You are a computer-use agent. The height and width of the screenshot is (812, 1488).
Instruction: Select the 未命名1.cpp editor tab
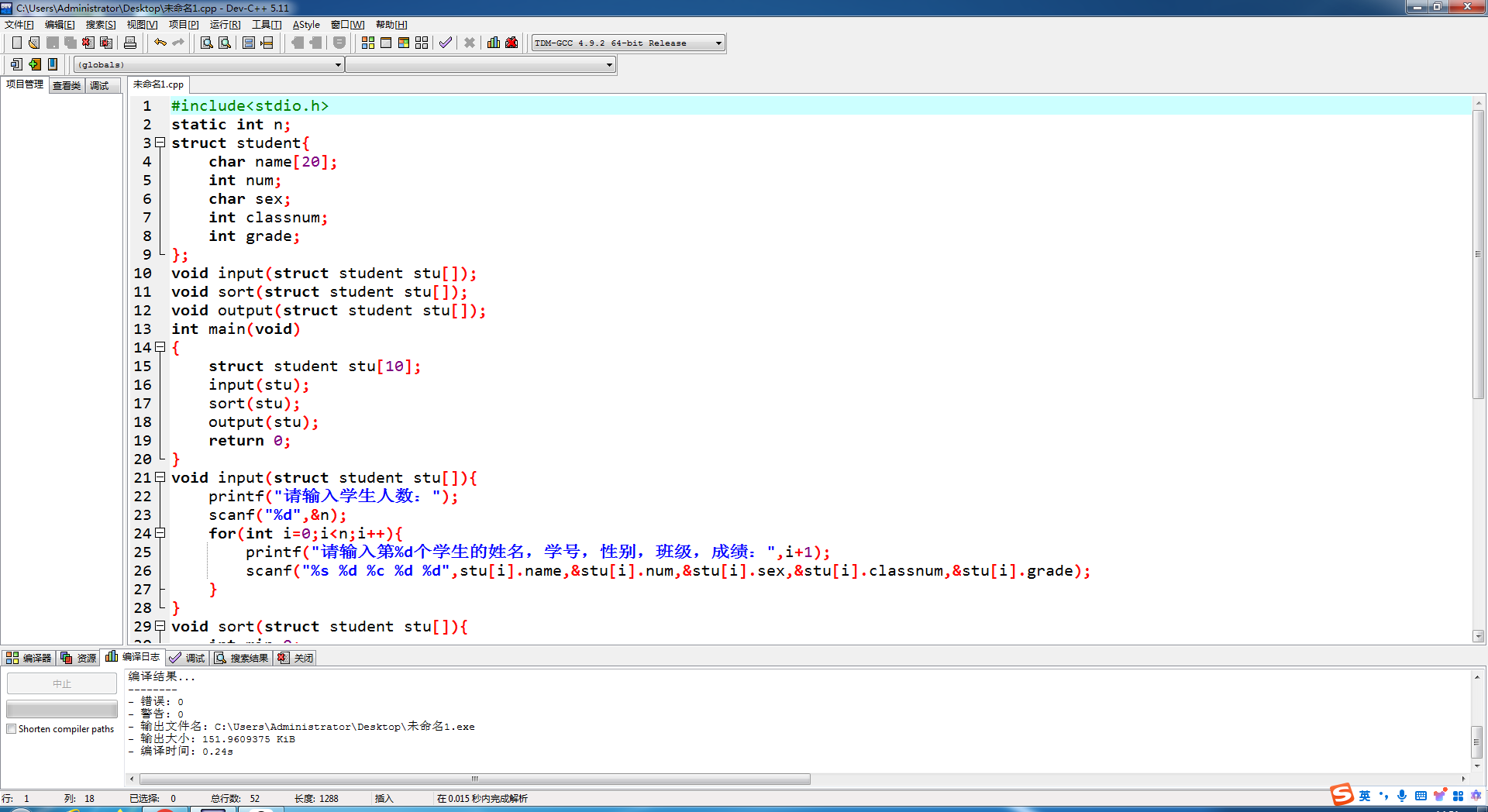158,84
